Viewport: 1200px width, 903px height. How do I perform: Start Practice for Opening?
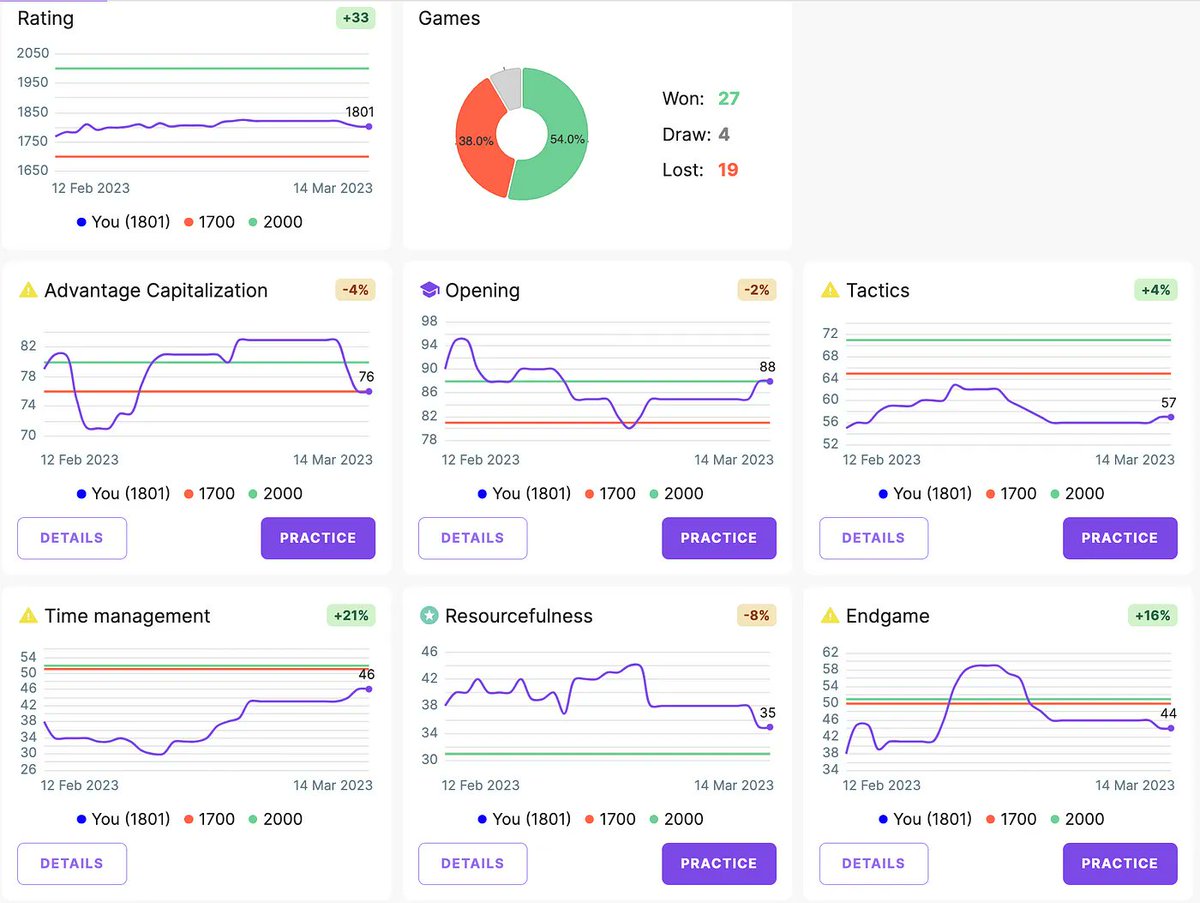[x=719, y=538]
